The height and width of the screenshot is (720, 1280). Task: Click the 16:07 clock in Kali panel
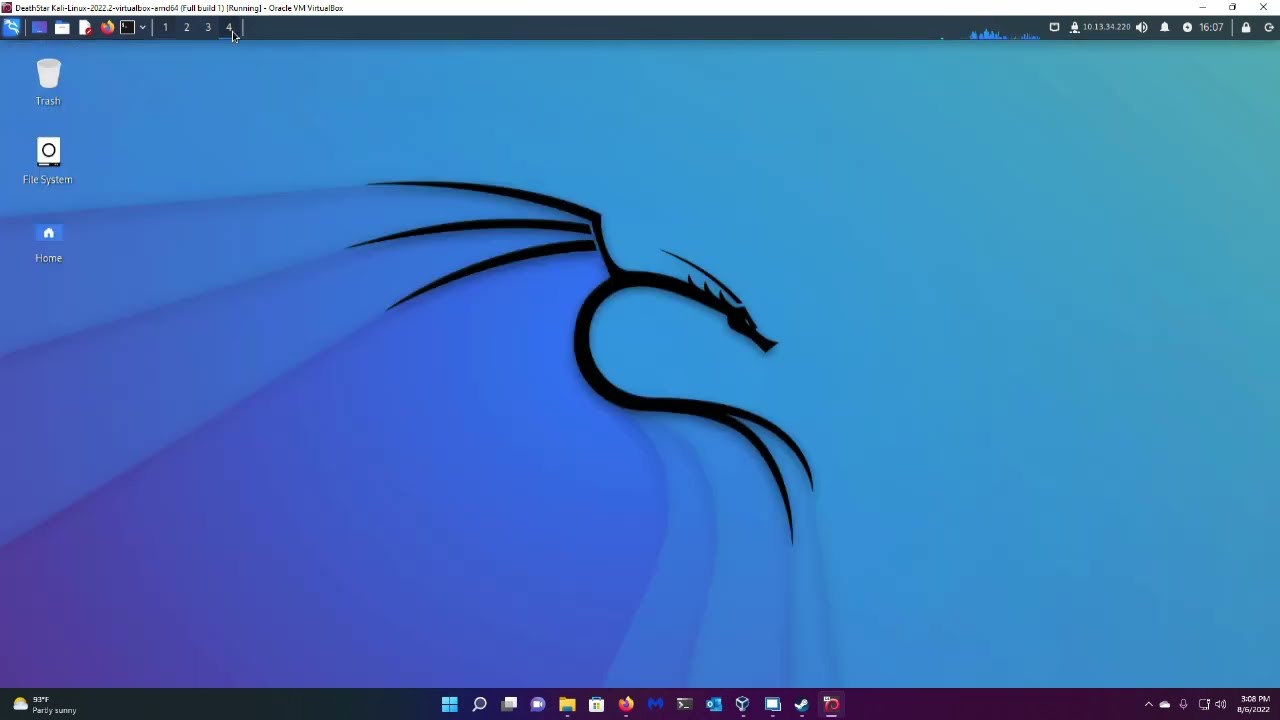point(1211,28)
